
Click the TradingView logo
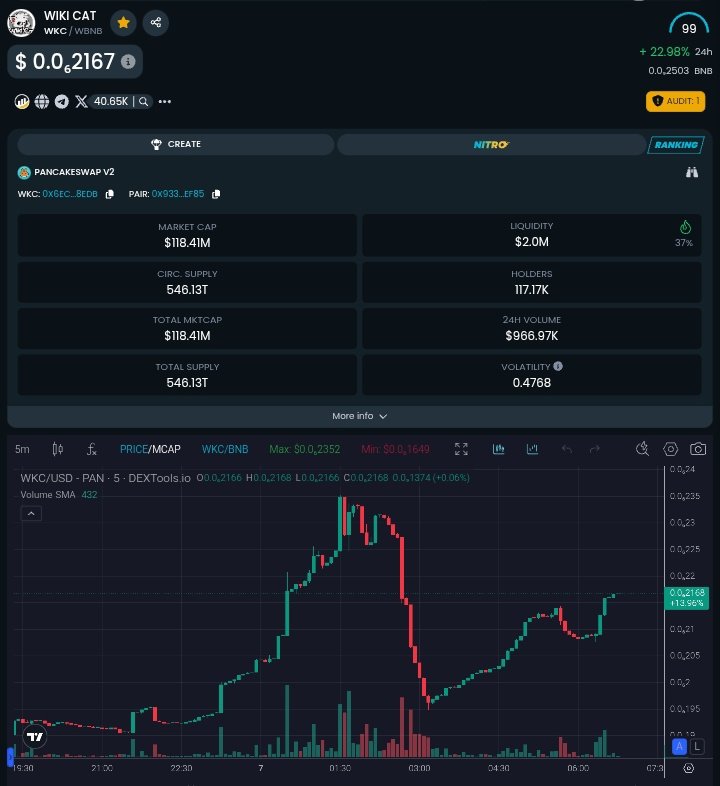(x=35, y=736)
